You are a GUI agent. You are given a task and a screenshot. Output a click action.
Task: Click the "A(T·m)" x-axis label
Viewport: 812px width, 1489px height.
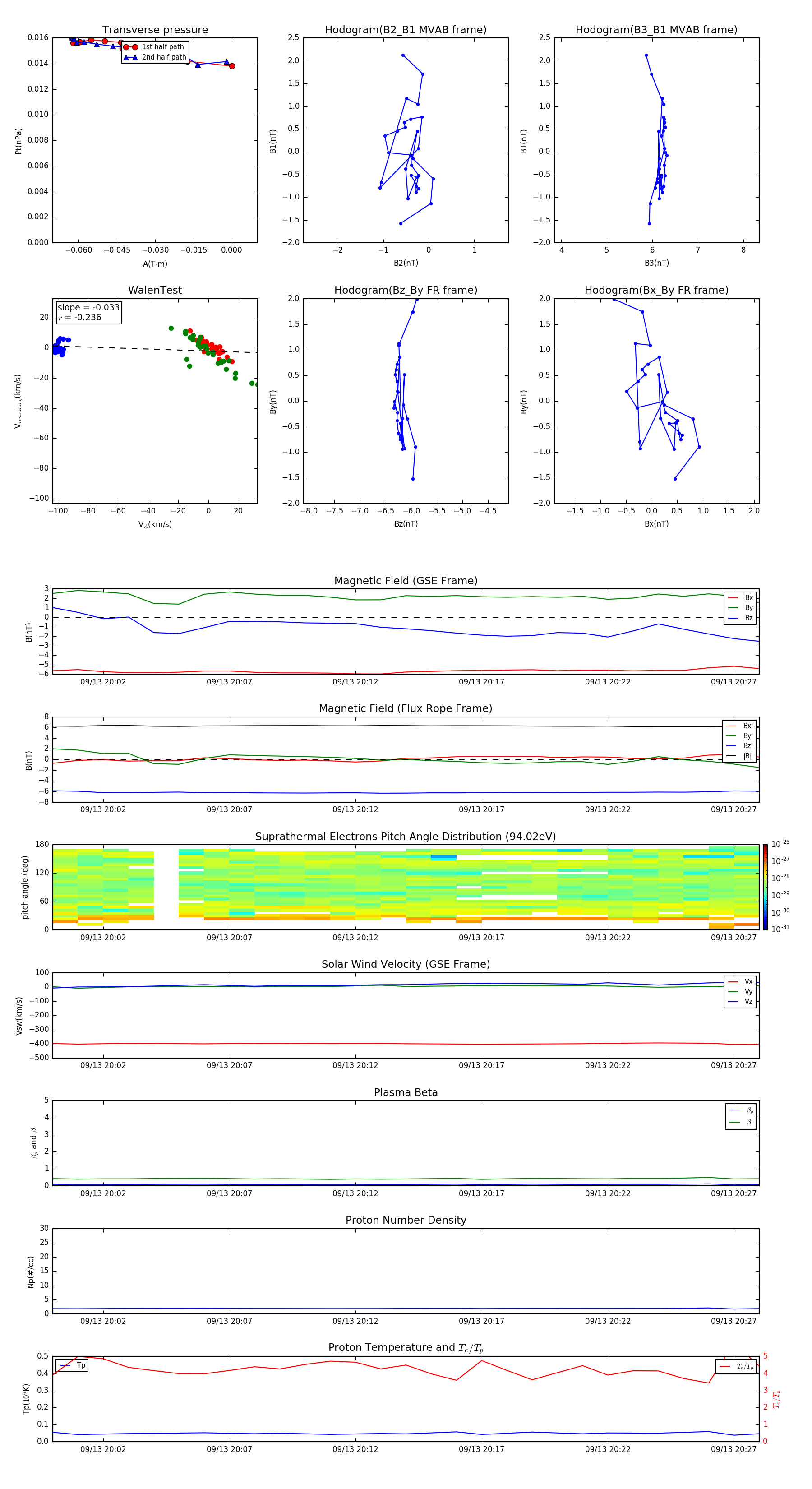pyautogui.click(x=155, y=264)
